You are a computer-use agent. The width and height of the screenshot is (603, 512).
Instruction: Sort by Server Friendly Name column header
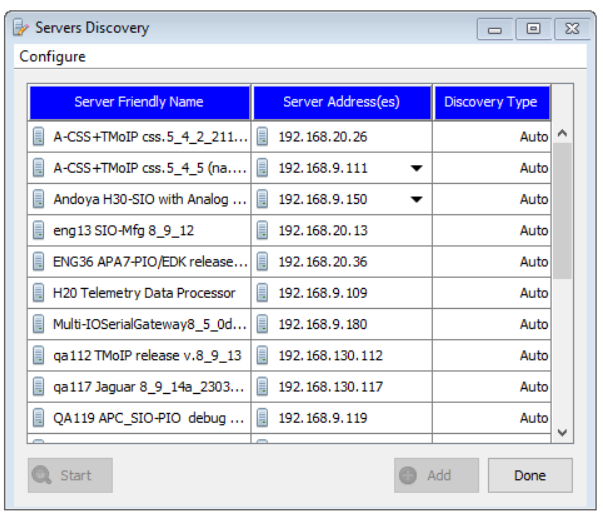coord(139,102)
